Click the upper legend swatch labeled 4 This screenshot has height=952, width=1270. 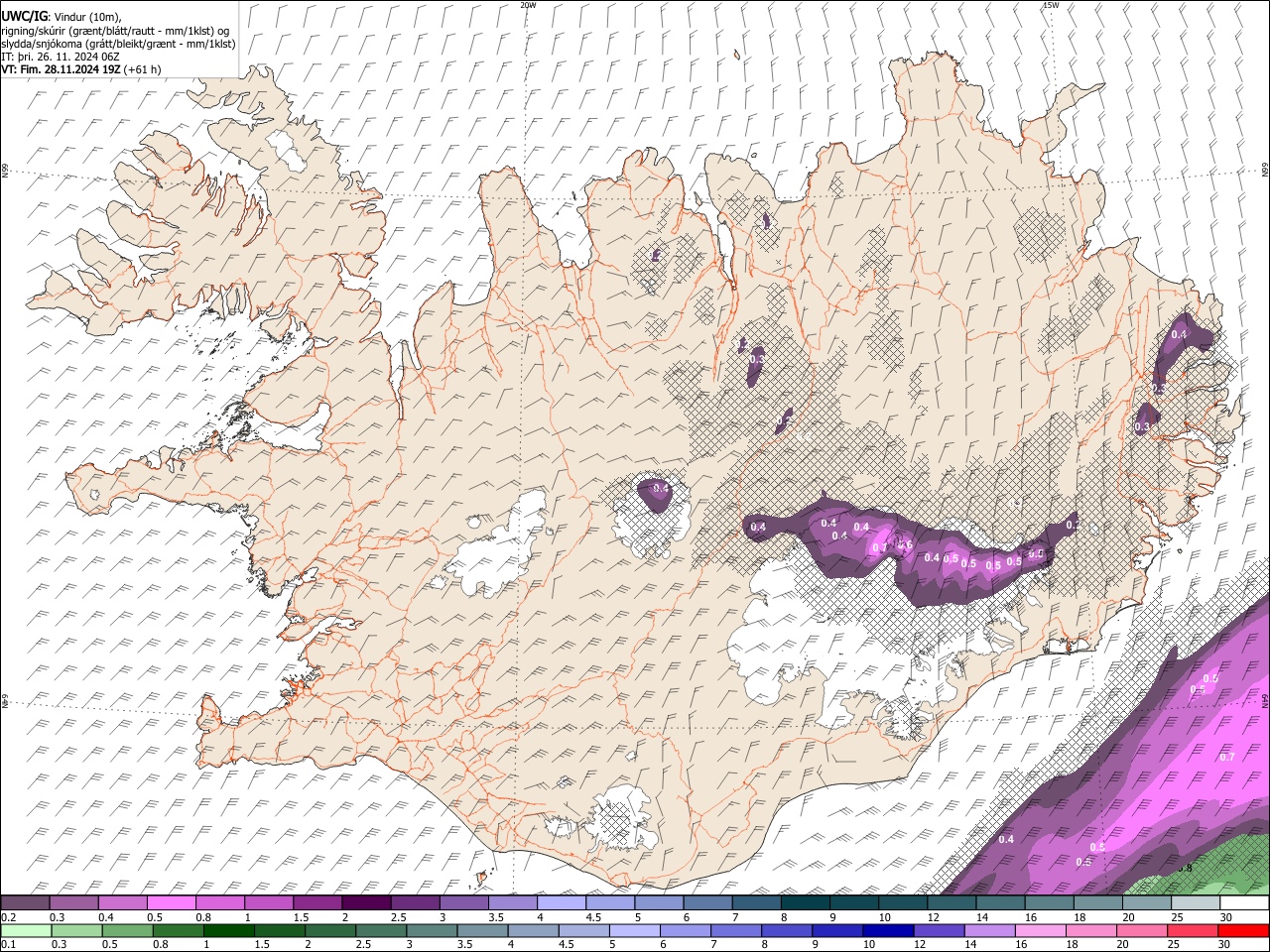point(562,903)
